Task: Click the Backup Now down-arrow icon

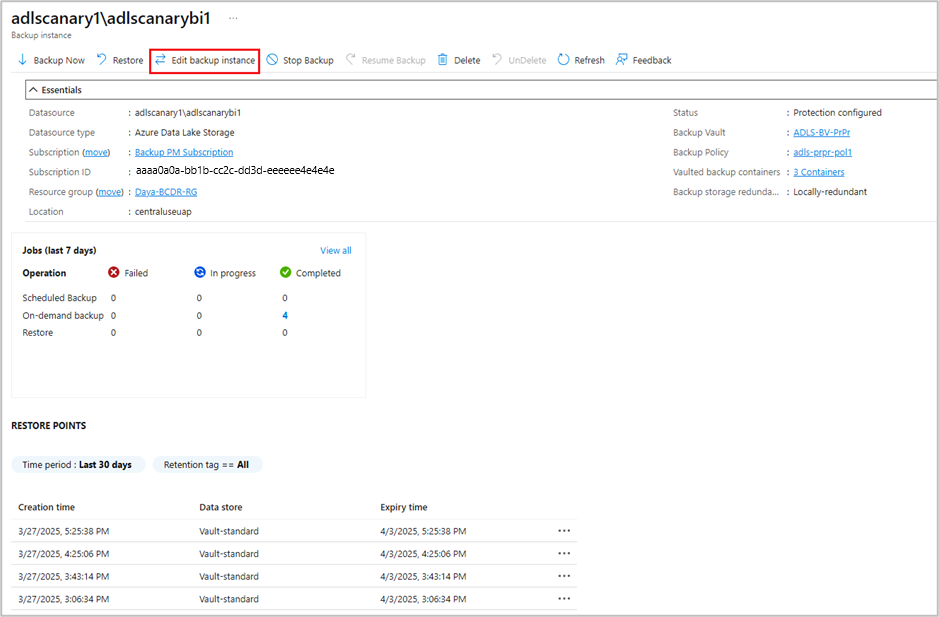Action: point(22,60)
